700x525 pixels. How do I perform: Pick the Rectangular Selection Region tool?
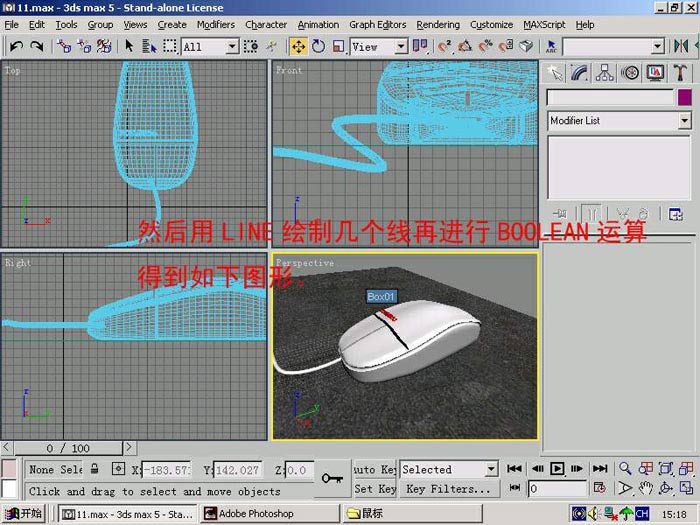170,46
